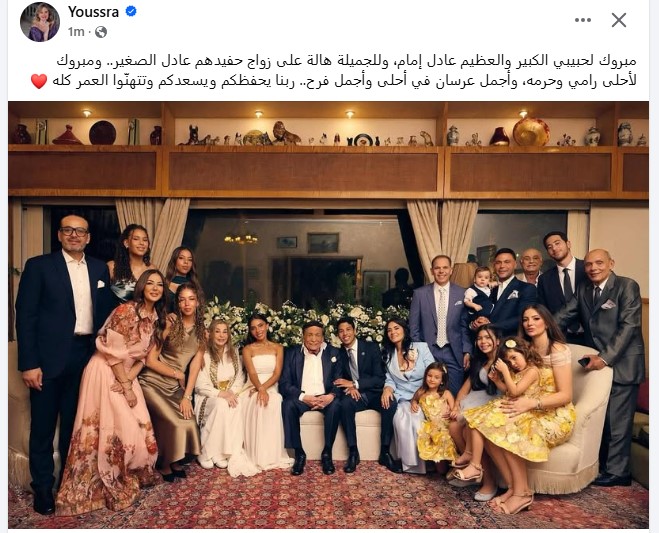Image resolution: width=659 pixels, height=533 pixels.
Task: Open the wedding family photo in full view
Action: tap(328, 315)
